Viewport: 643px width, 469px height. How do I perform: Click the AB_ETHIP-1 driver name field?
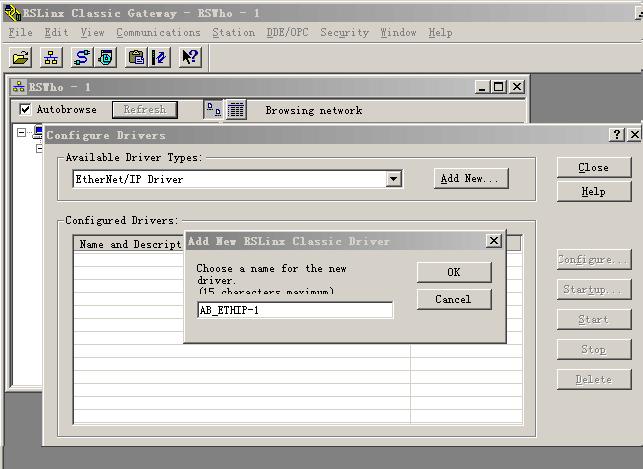pos(295,310)
